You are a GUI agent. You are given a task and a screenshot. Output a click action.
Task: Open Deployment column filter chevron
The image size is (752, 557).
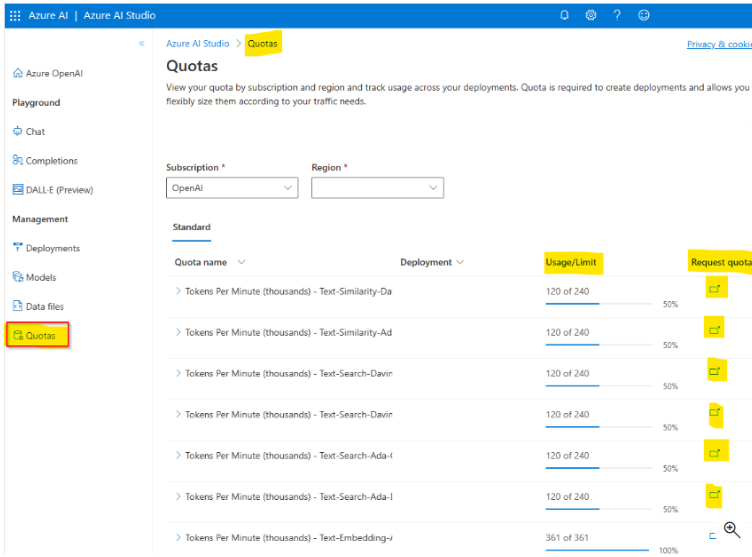(460, 262)
